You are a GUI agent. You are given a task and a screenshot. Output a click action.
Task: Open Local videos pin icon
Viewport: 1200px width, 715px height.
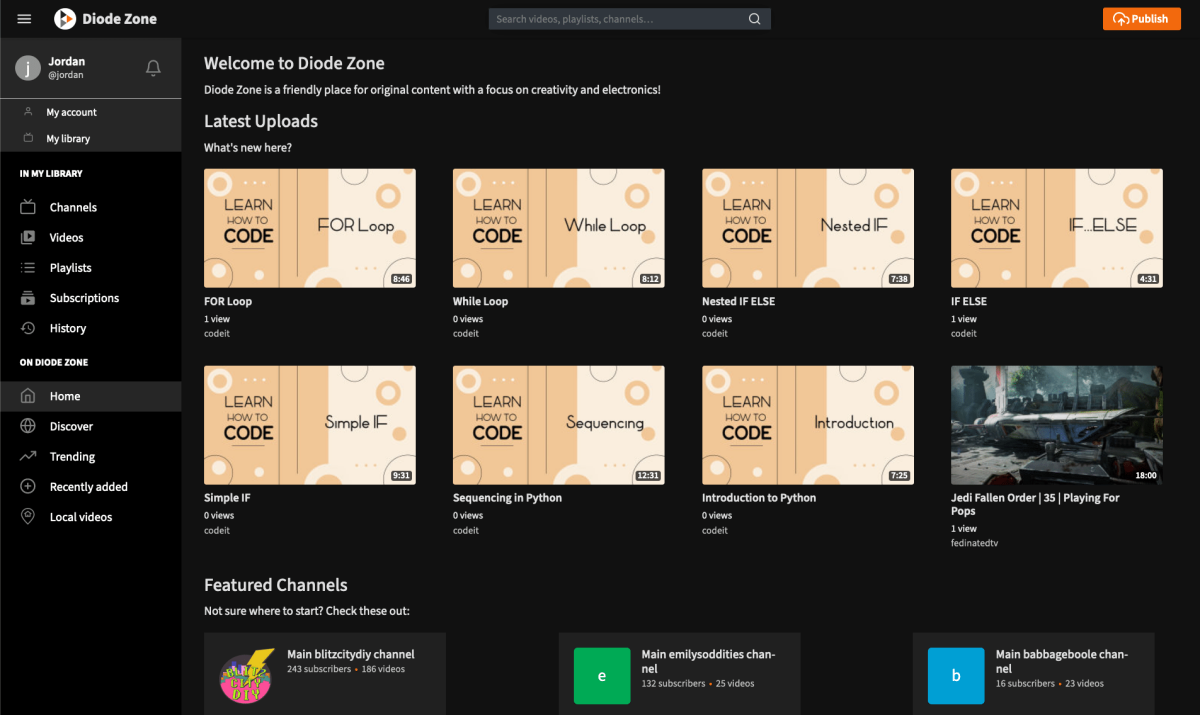coord(29,517)
